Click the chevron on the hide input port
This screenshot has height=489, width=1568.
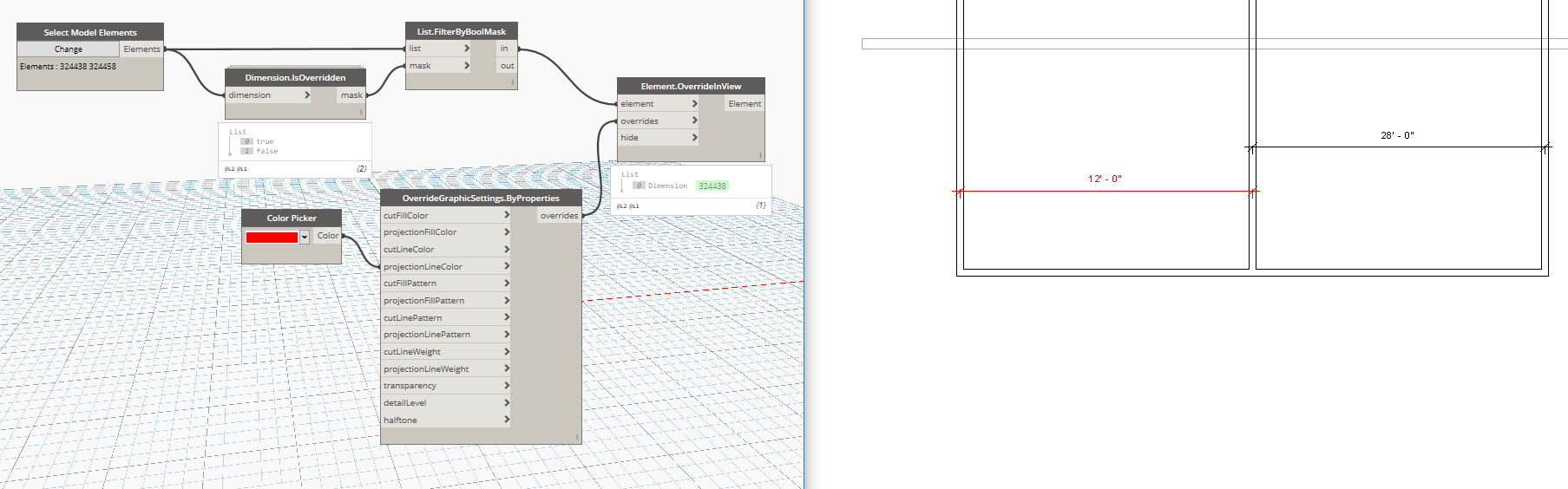click(694, 138)
